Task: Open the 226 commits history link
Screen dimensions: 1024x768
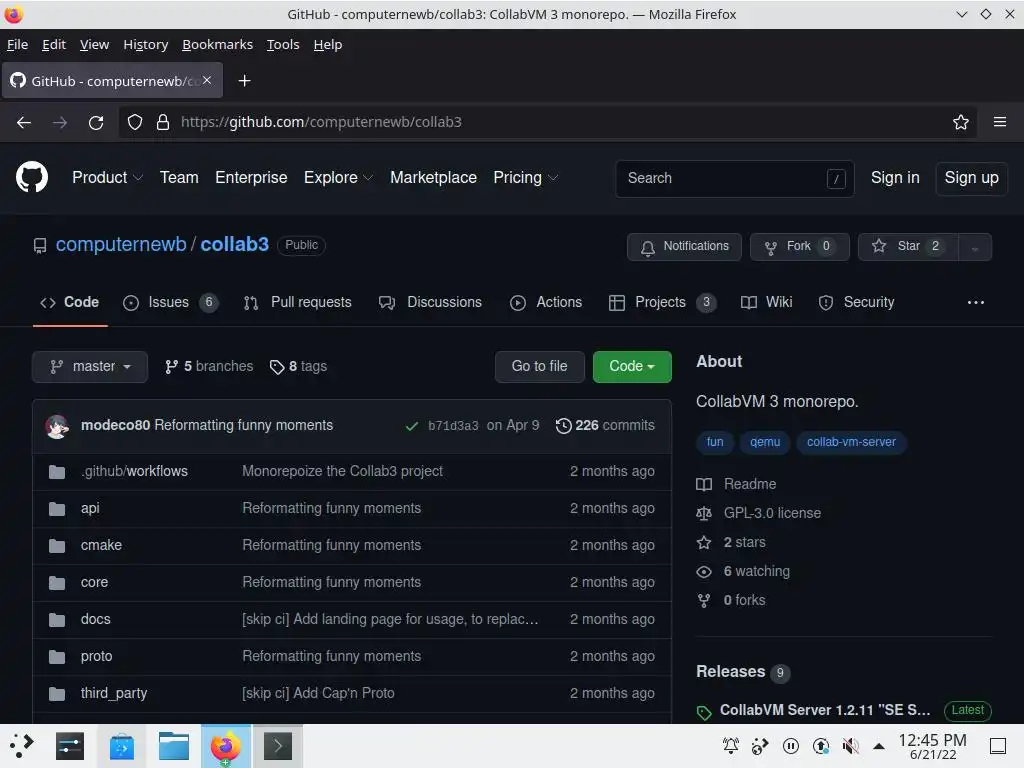Action: [x=605, y=426]
